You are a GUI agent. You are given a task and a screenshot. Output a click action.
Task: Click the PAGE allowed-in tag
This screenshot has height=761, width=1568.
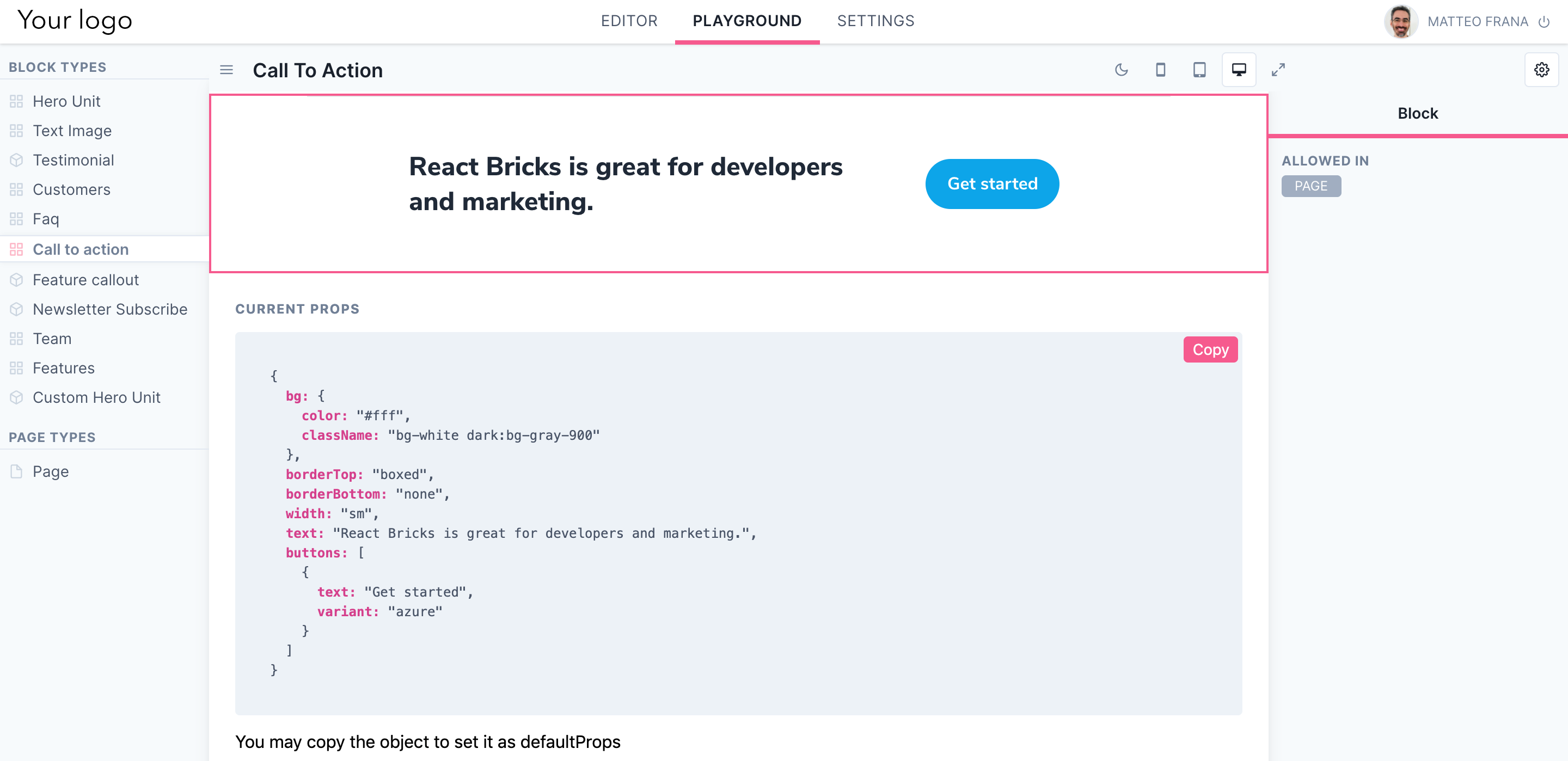[1311, 186]
